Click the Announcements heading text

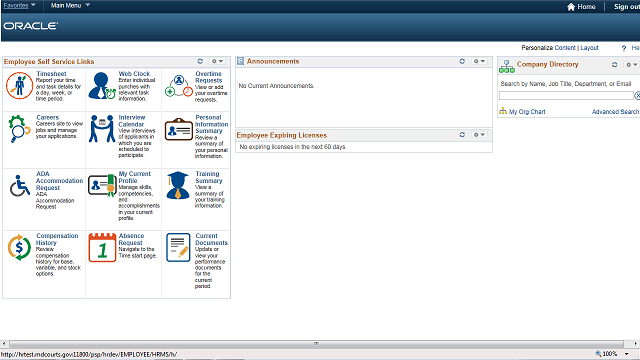click(x=273, y=61)
